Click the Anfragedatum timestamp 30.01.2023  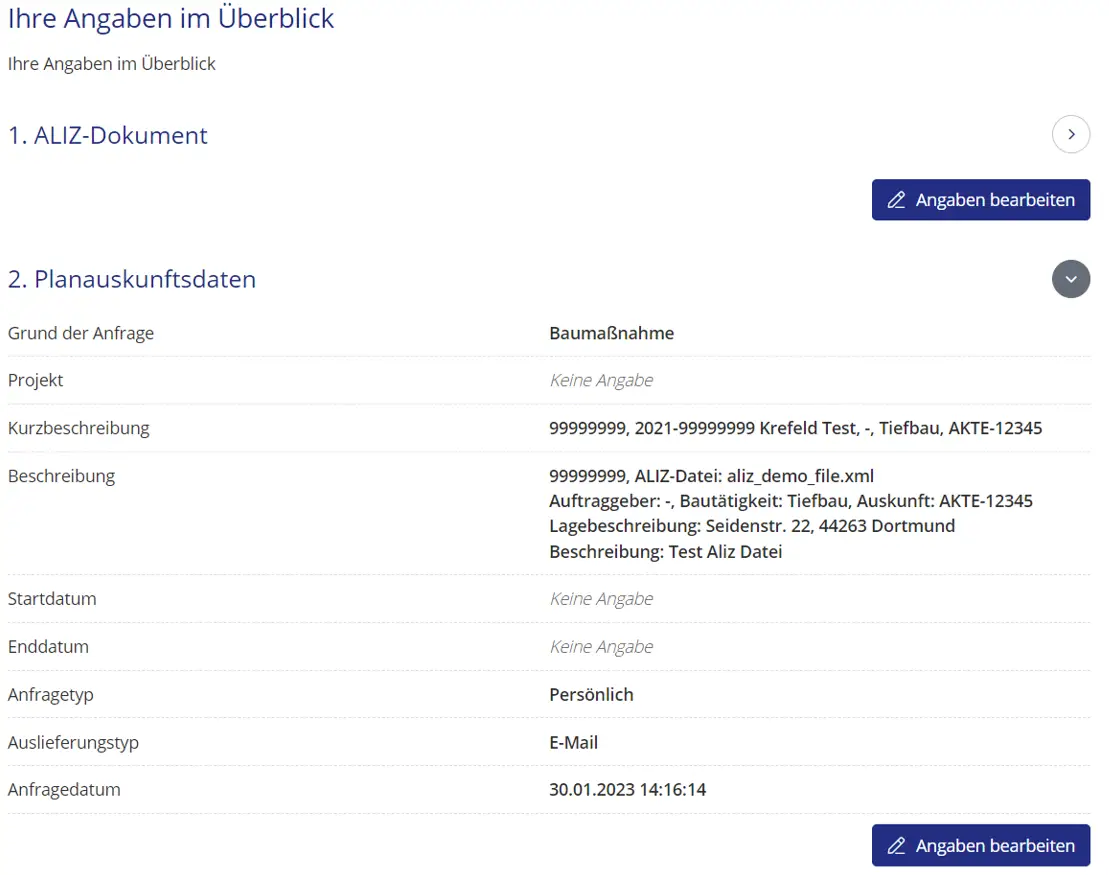pos(626,789)
